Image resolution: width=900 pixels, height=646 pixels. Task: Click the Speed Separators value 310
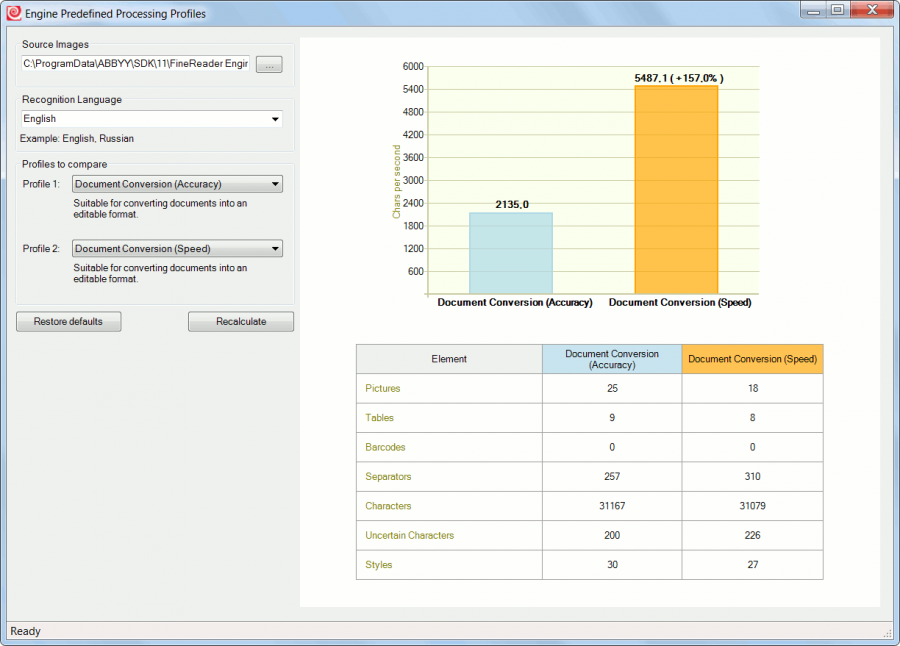tap(752, 477)
